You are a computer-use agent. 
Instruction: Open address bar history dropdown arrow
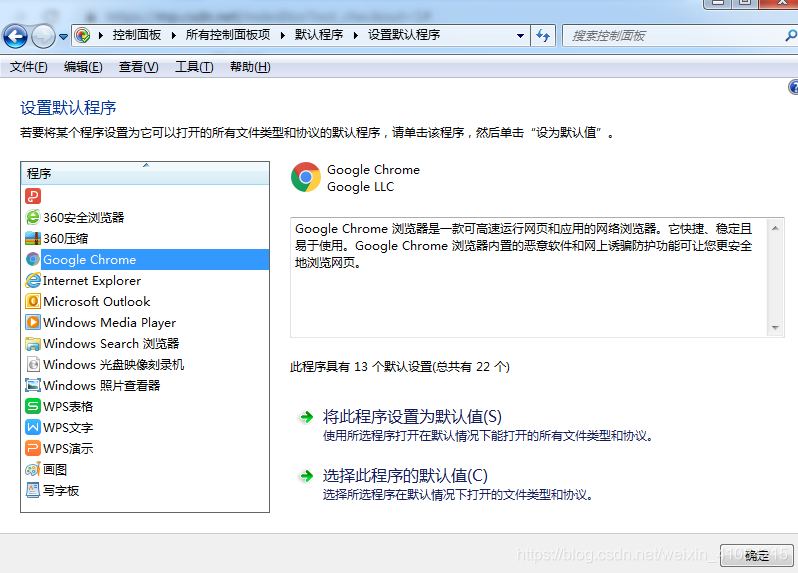[520, 36]
